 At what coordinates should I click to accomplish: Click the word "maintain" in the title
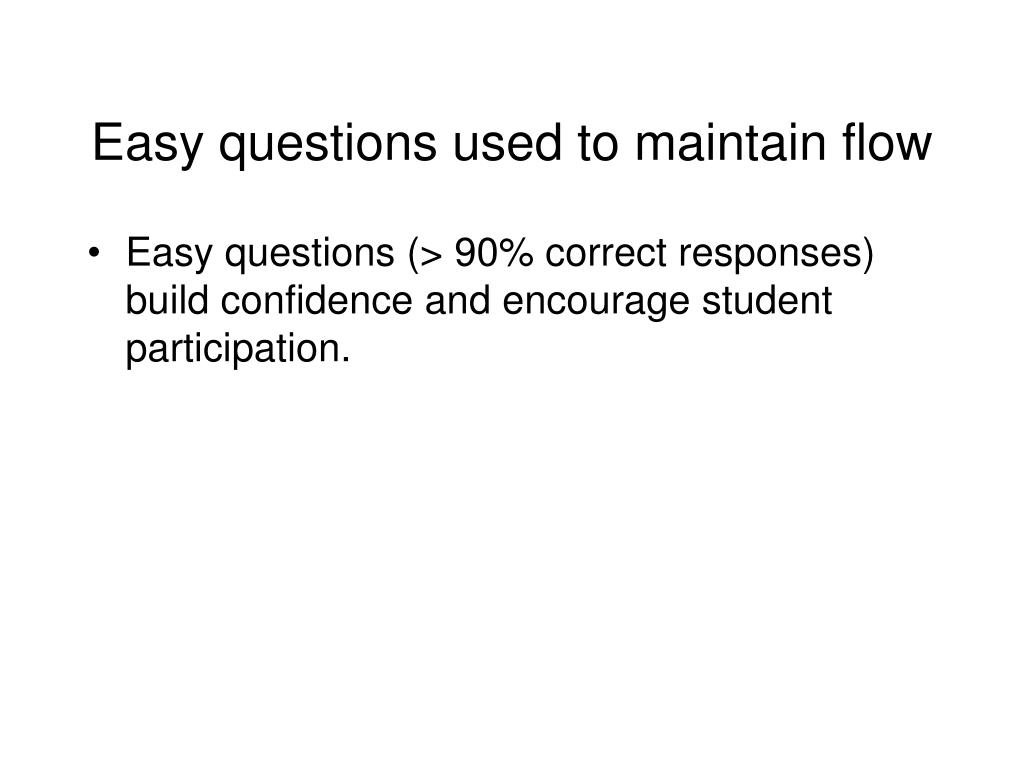731,142
